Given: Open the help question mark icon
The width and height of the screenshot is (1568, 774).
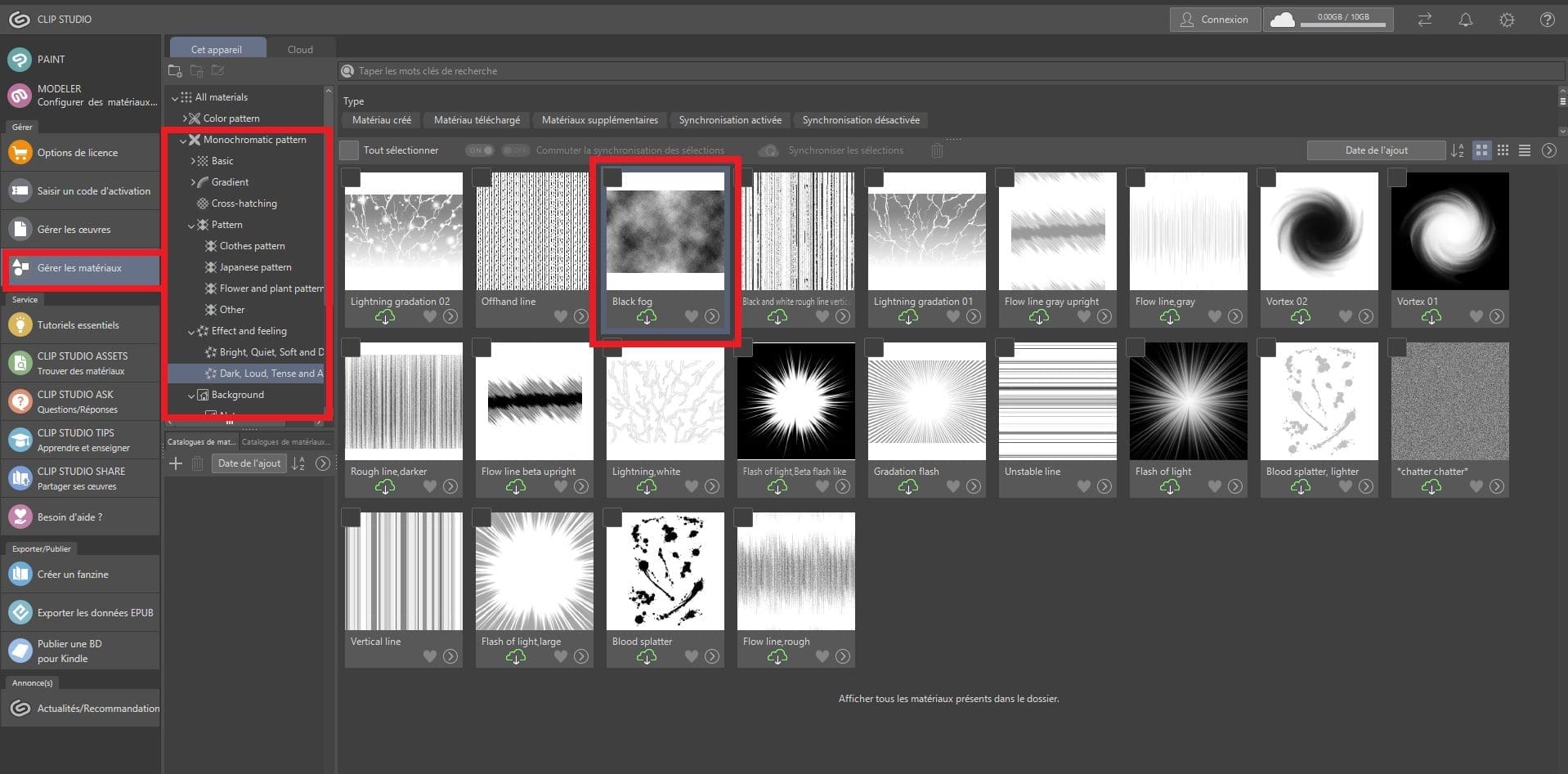Looking at the screenshot, I should point(1547,20).
